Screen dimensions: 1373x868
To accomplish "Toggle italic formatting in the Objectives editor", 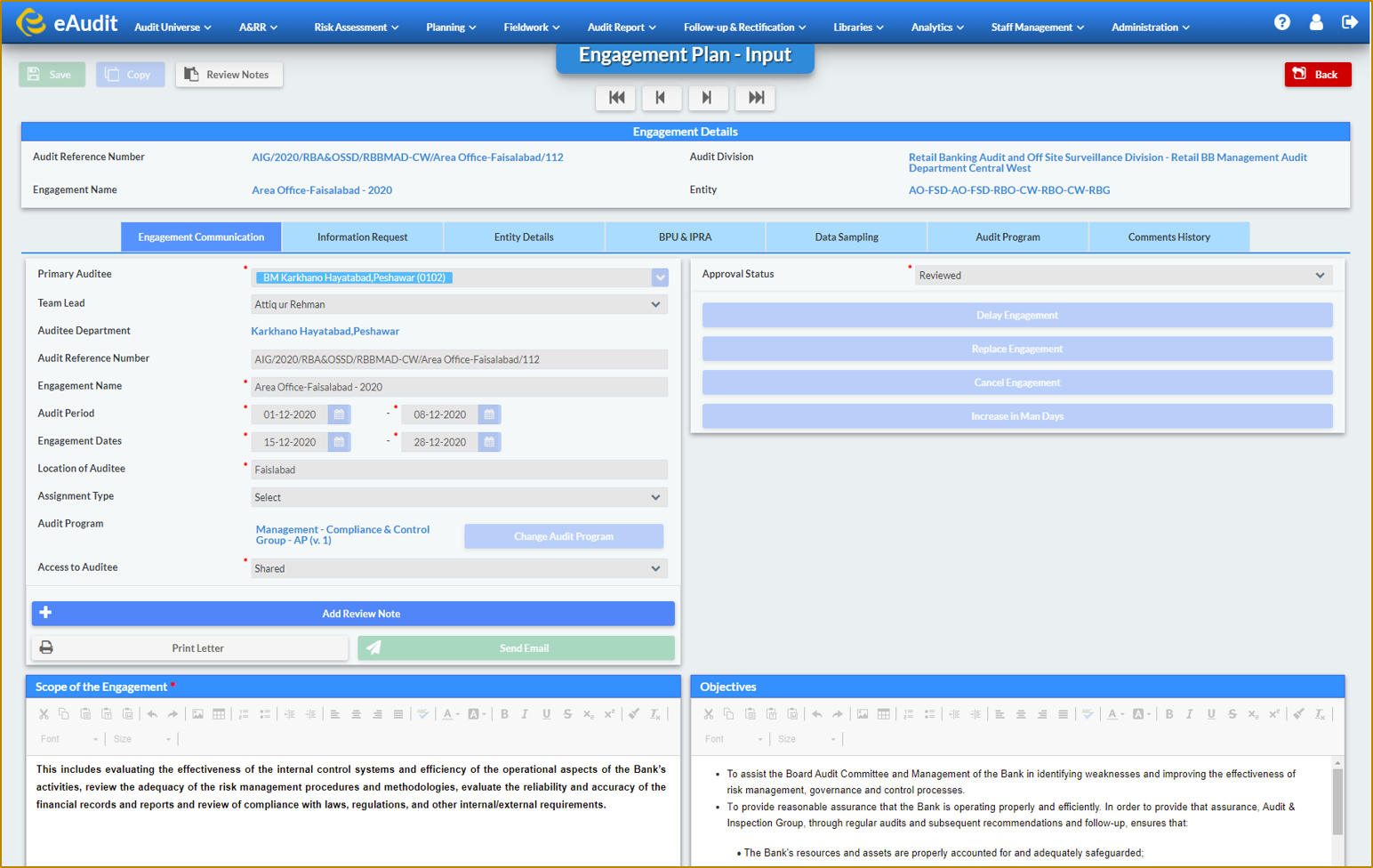I will (x=1190, y=713).
